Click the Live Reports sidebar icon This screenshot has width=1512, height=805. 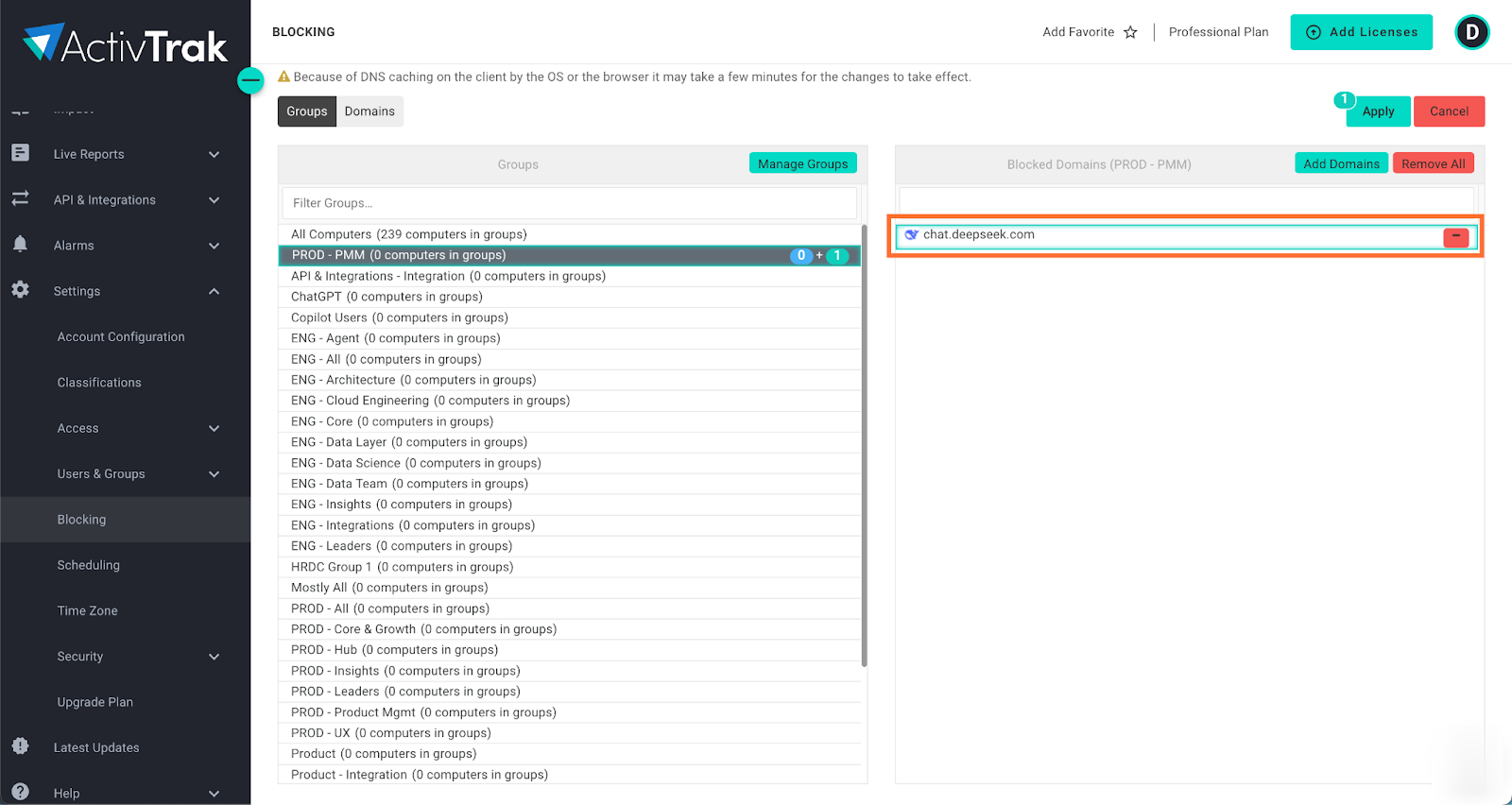point(20,153)
